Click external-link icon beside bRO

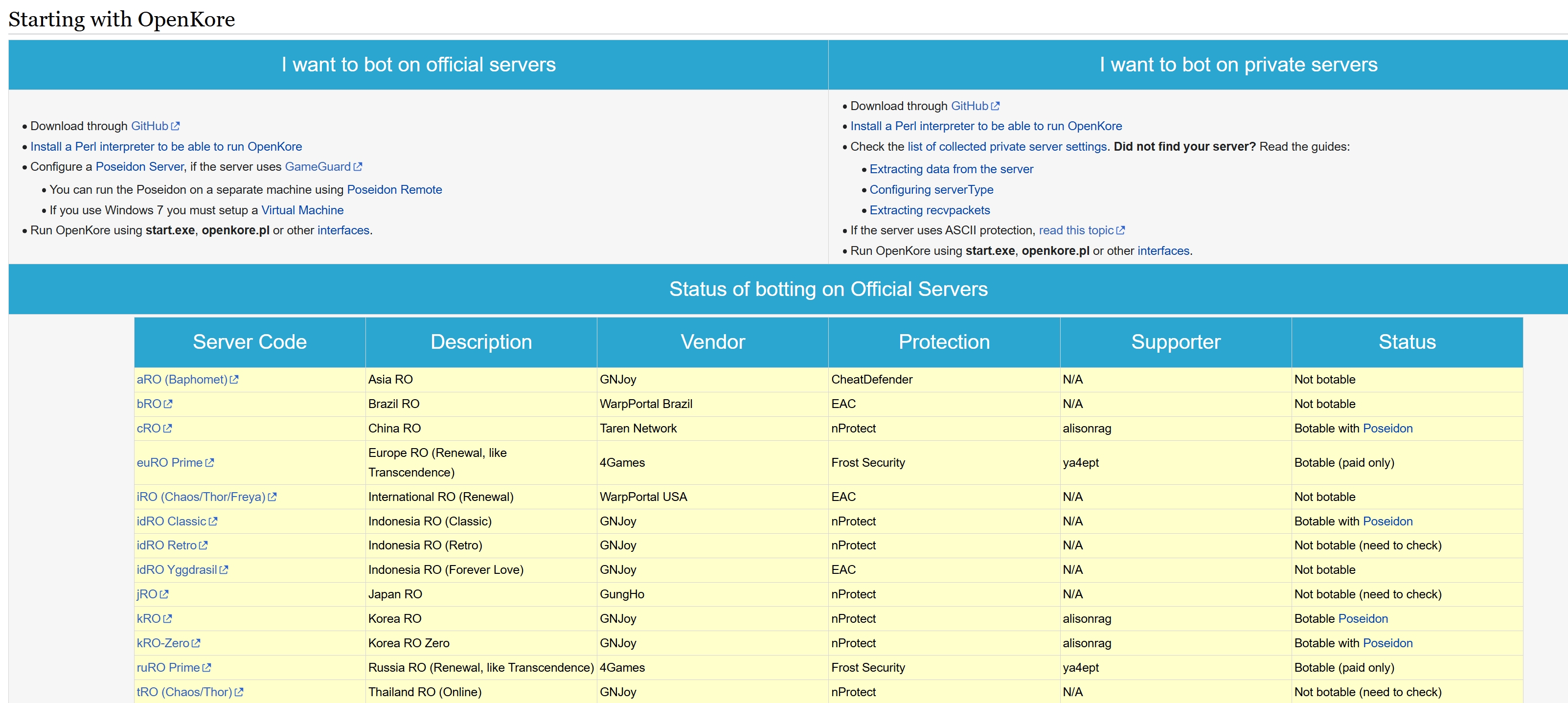(168, 404)
